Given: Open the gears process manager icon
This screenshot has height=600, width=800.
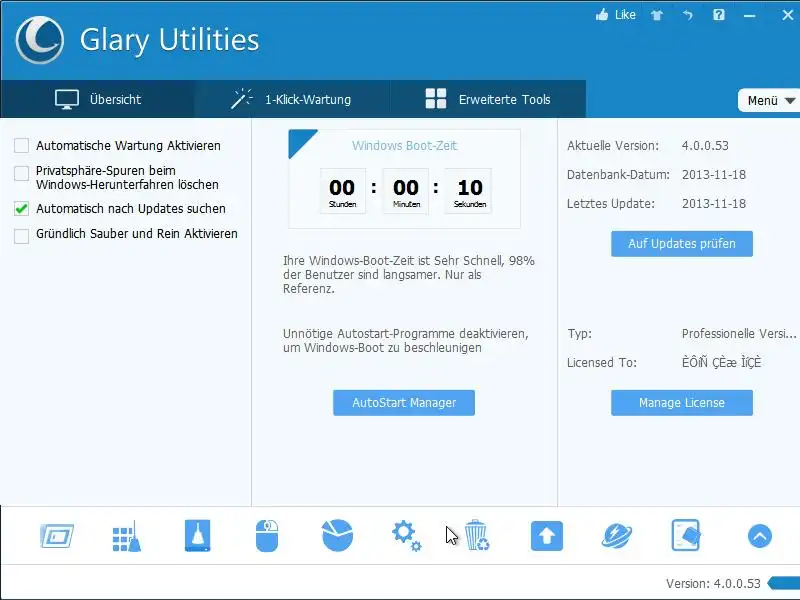Looking at the screenshot, I should (407, 536).
